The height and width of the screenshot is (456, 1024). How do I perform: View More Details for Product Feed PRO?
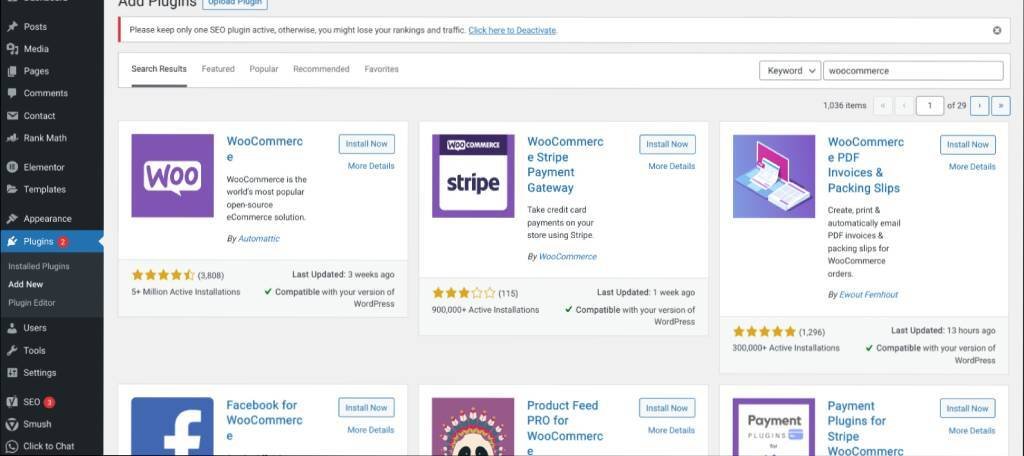(671, 430)
